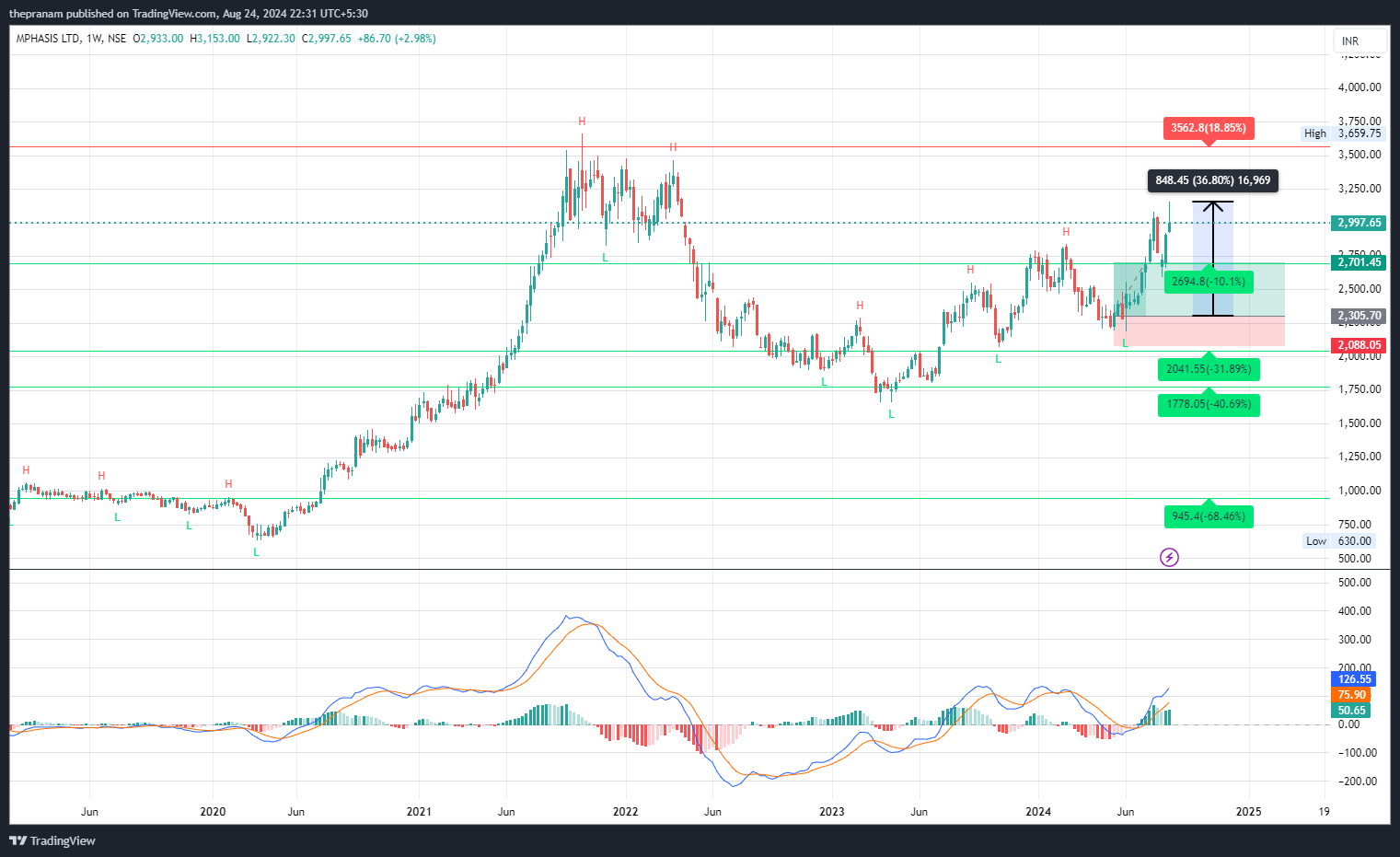Click the 2022 label on time axis
Screen dimensions: 1400x857
click(625, 812)
